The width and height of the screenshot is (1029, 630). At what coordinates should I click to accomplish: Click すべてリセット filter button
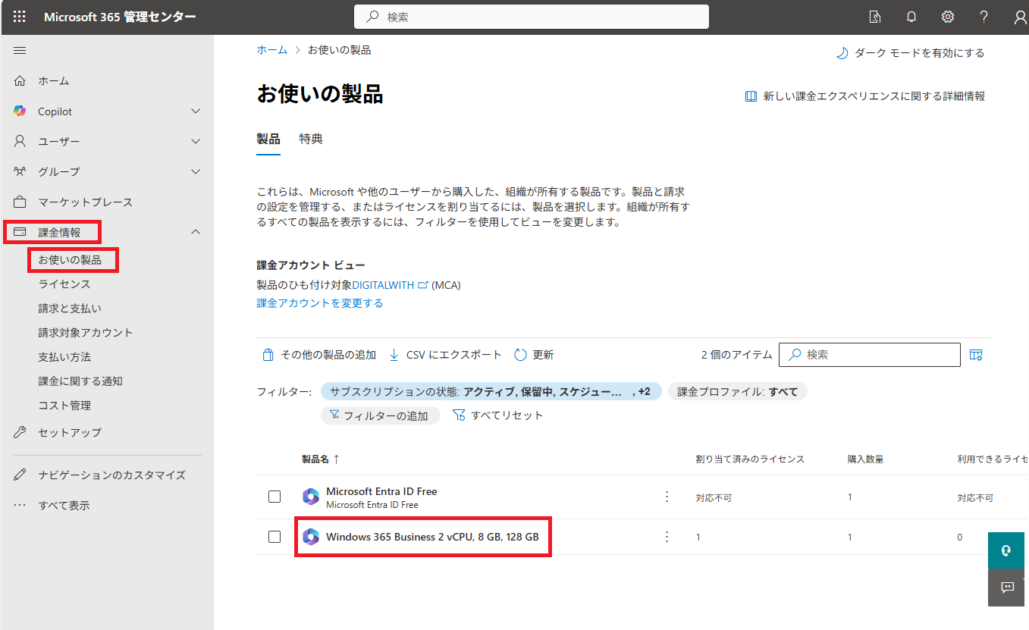pyautogui.click(x=498, y=415)
